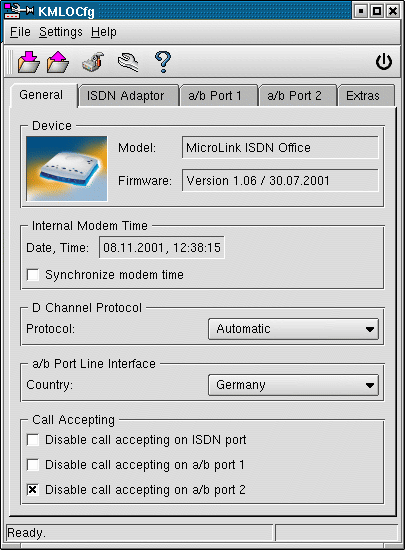Check Disable call accepting on a/b port 1
Screen dimensions: 405x550
click(x=33, y=465)
